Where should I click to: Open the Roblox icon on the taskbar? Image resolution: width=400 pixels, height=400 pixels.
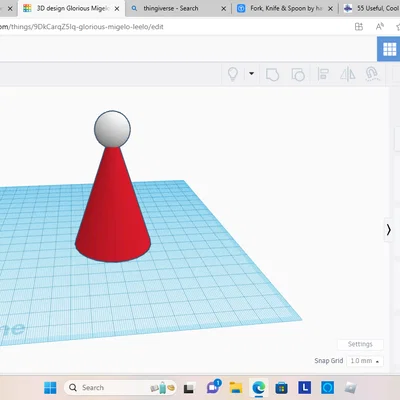(x=350, y=388)
